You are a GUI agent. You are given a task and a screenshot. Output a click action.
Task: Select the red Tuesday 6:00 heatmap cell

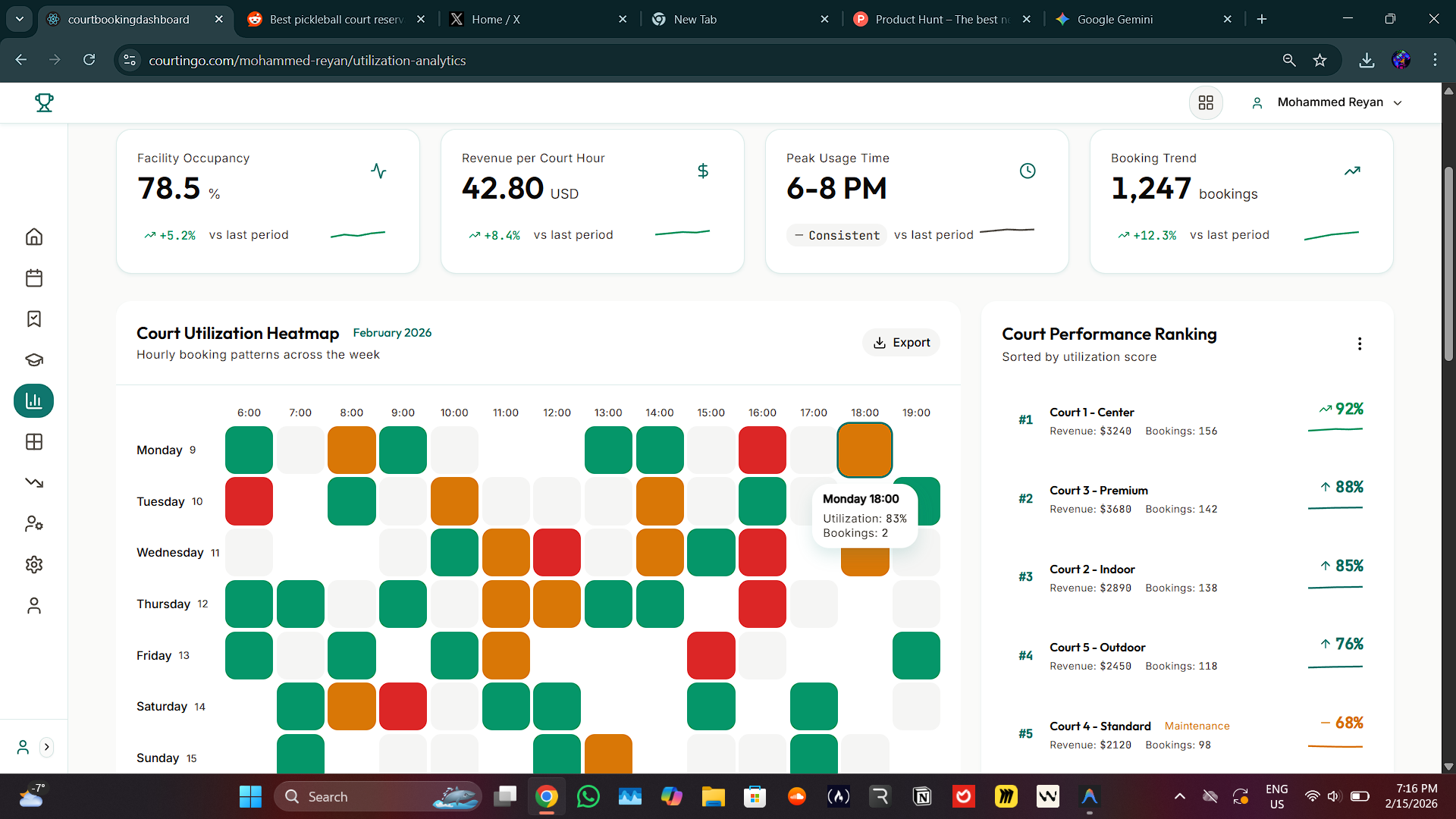click(249, 501)
